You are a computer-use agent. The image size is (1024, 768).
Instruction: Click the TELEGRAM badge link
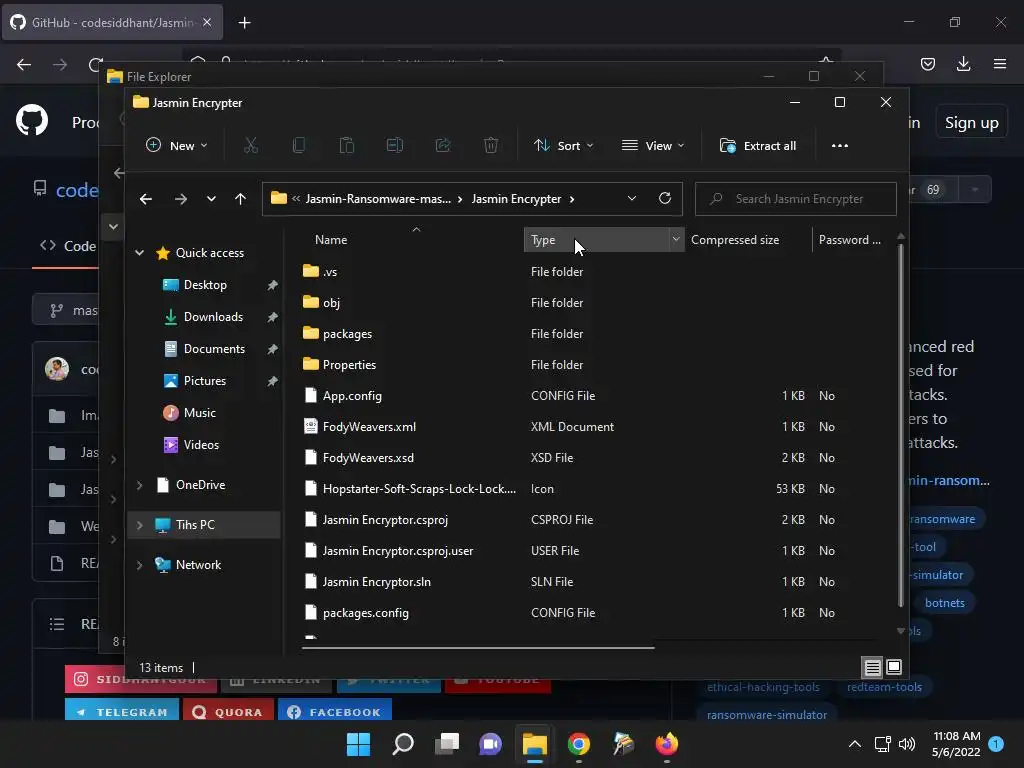[x=121, y=712]
